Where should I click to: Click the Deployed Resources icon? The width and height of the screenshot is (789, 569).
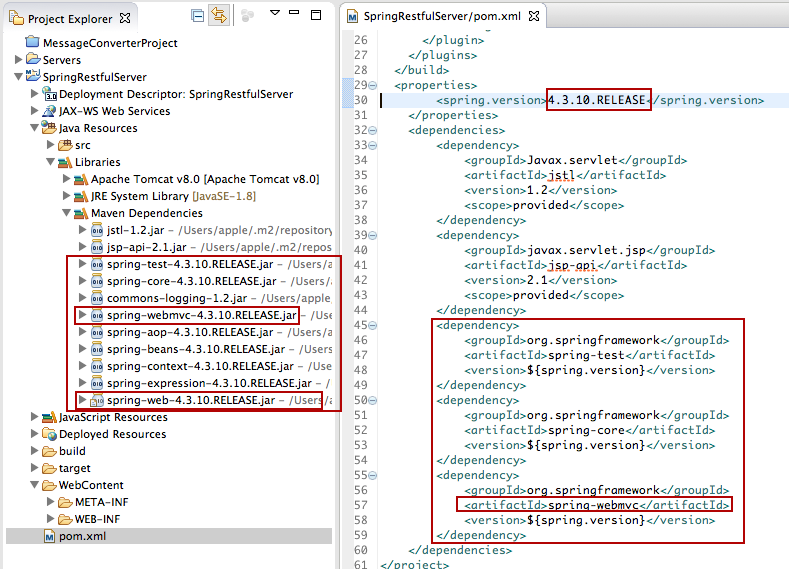[x=49, y=434]
